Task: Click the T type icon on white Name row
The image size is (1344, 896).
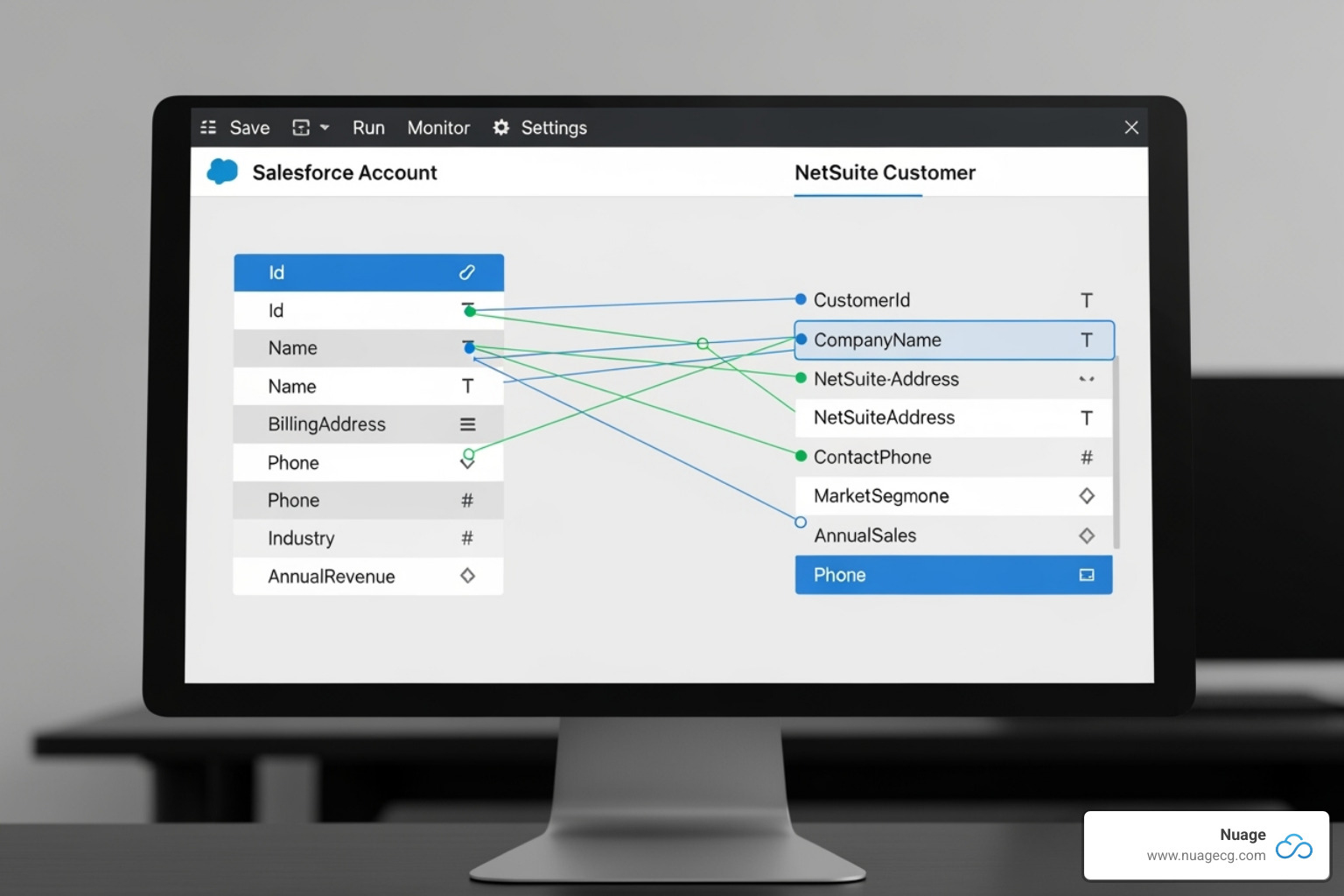Action: coord(468,386)
